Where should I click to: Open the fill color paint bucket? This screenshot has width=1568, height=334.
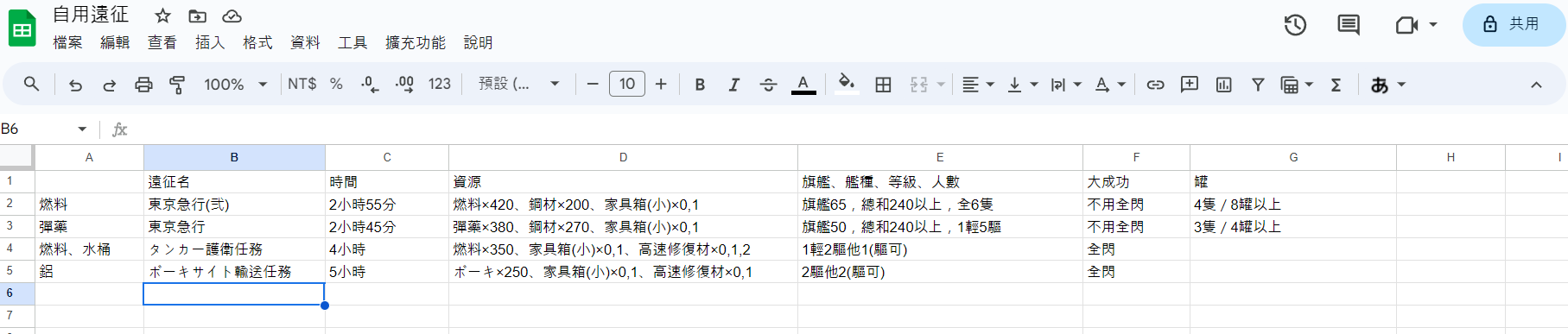click(x=847, y=84)
